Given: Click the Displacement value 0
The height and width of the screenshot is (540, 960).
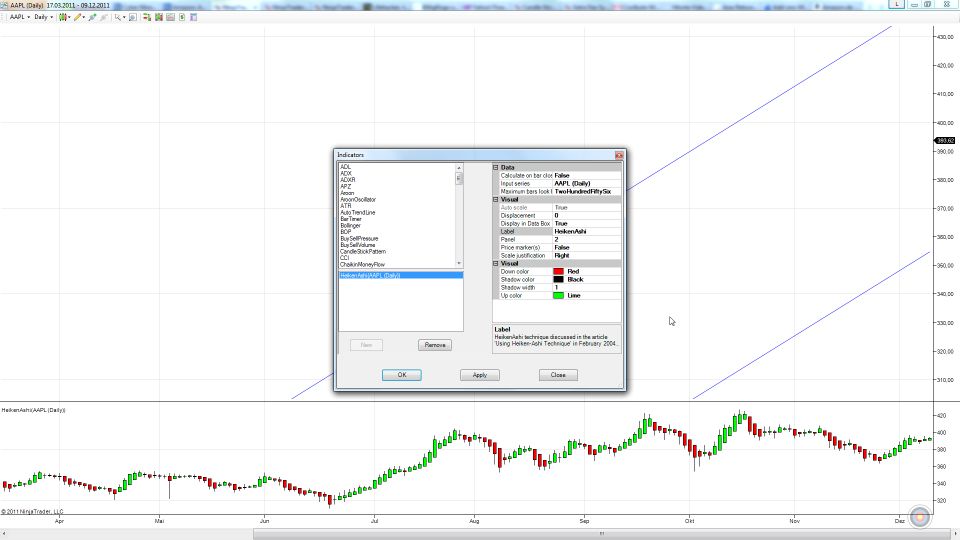Looking at the screenshot, I should (x=587, y=216).
